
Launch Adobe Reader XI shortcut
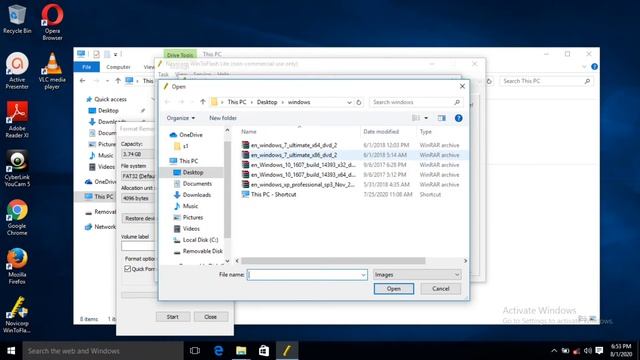coord(17,119)
